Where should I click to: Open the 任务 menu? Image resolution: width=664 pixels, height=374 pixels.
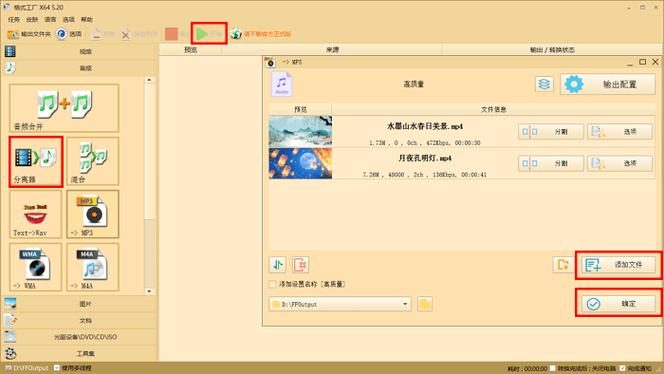click(x=14, y=19)
